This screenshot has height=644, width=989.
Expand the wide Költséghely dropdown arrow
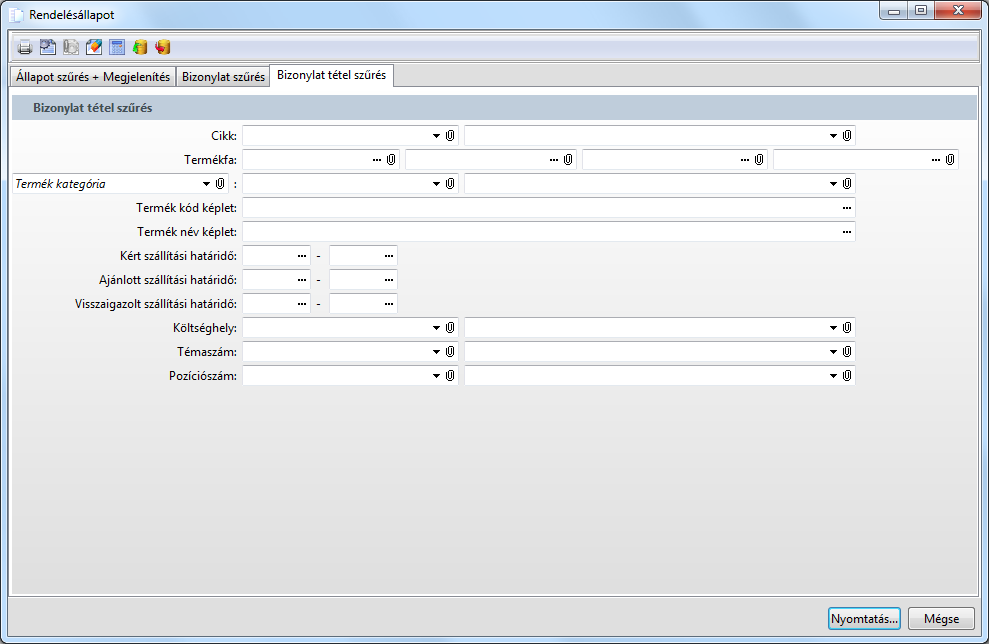point(833,327)
